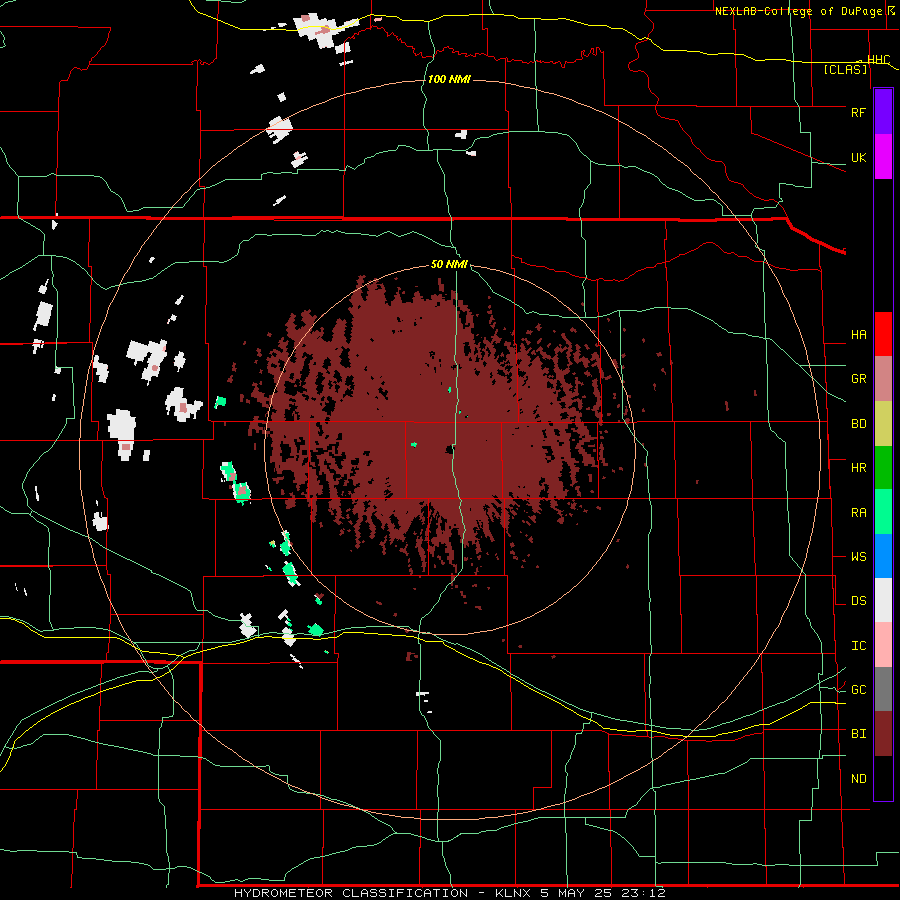Click the IC legend label
This screenshot has width=900, height=900.
point(858,645)
